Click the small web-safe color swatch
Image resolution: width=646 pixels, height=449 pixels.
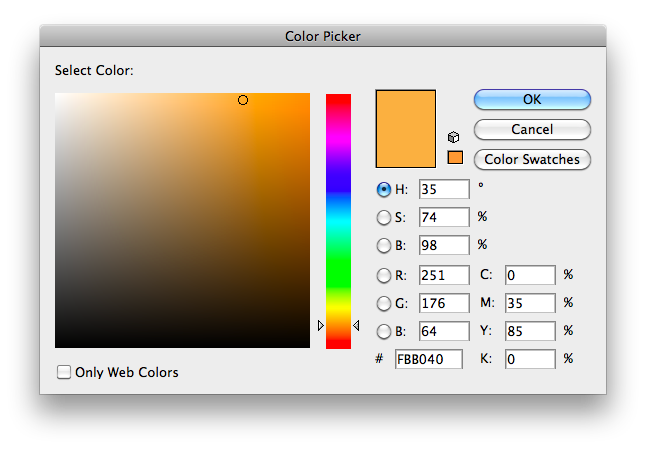tap(455, 157)
